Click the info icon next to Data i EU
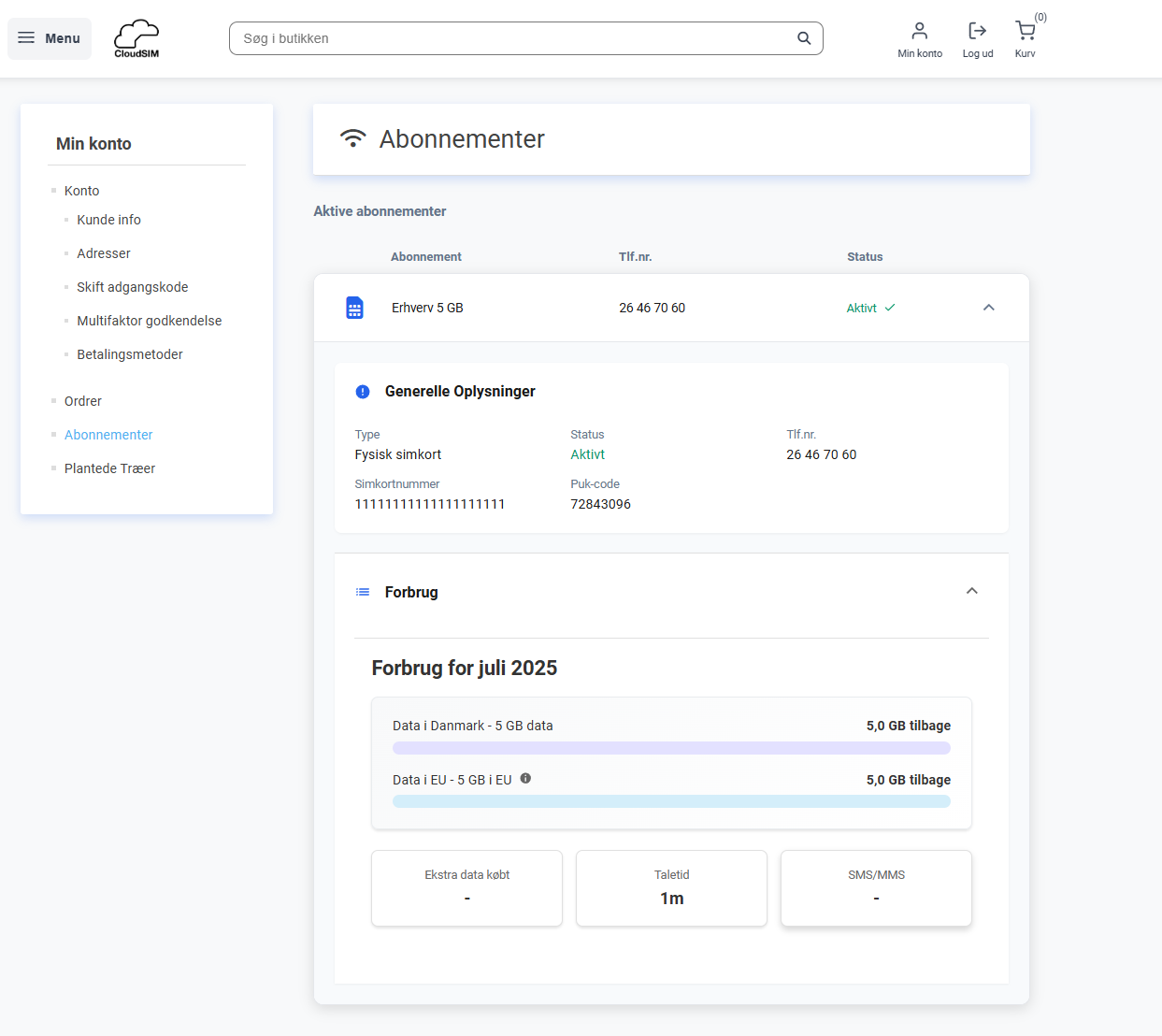Viewport: 1162px width, 1036px height. point(525,778)
